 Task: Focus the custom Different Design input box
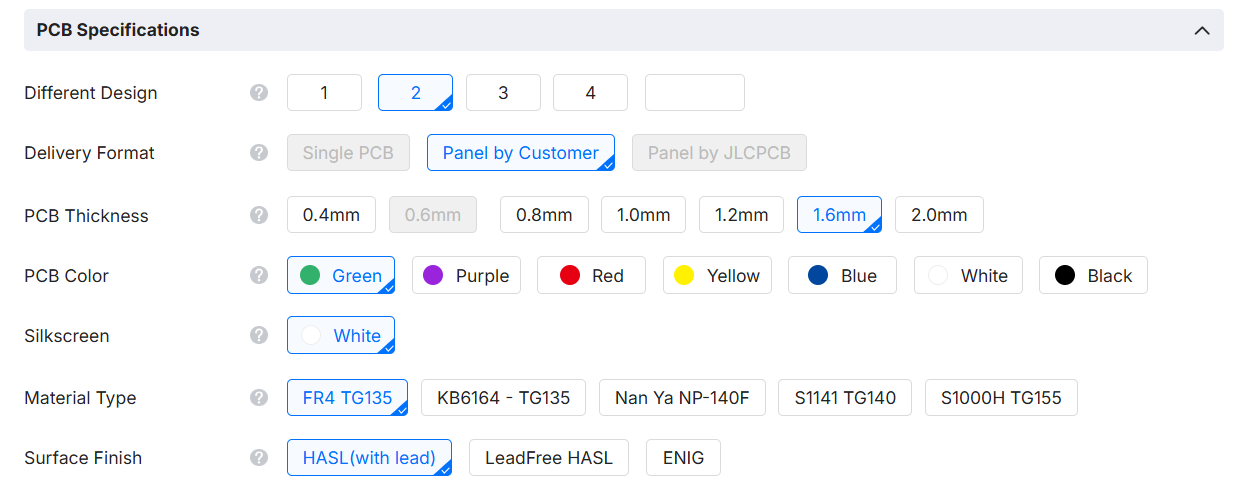(x=695, y=93)
